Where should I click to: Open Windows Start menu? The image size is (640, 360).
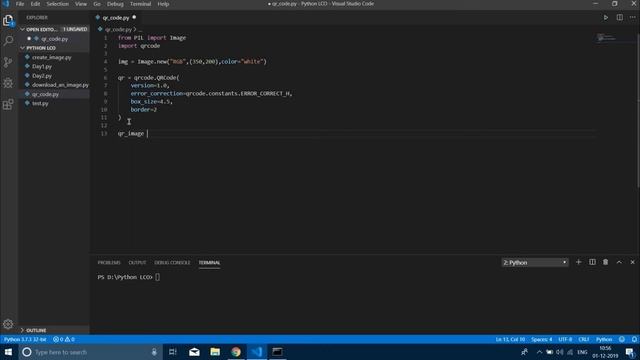tap(8, 352)
